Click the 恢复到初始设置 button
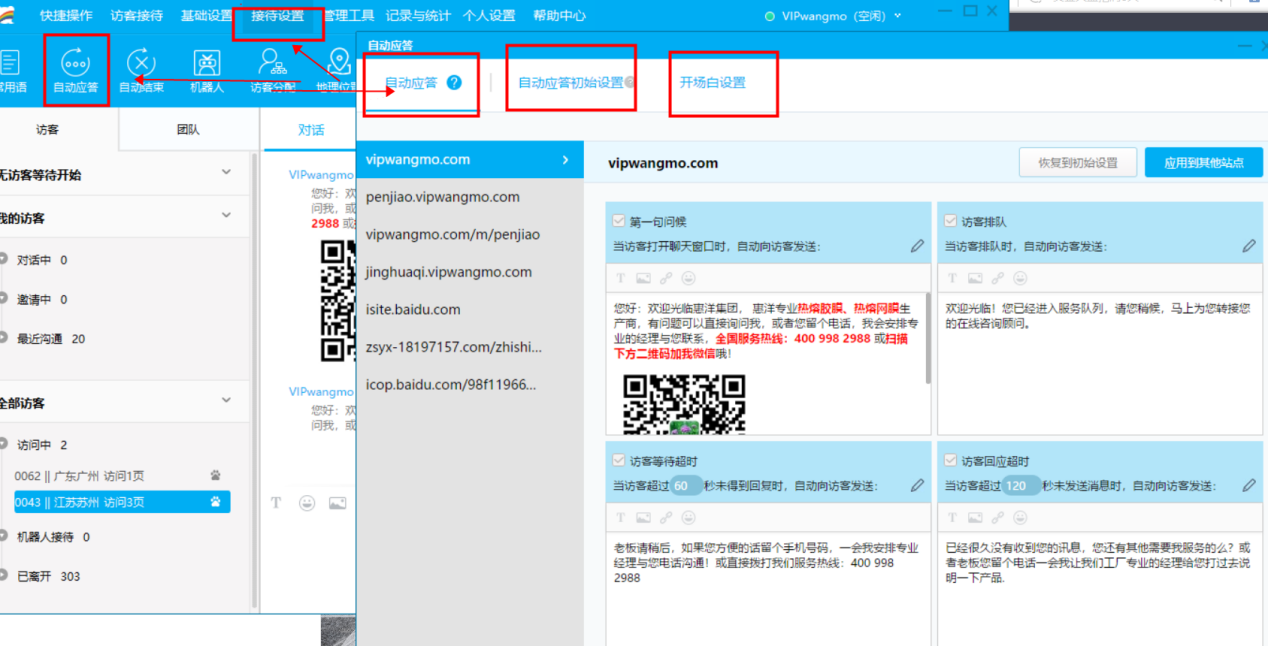The height and width of the screenshot is (646, 1268). (x=1078, y=161)
